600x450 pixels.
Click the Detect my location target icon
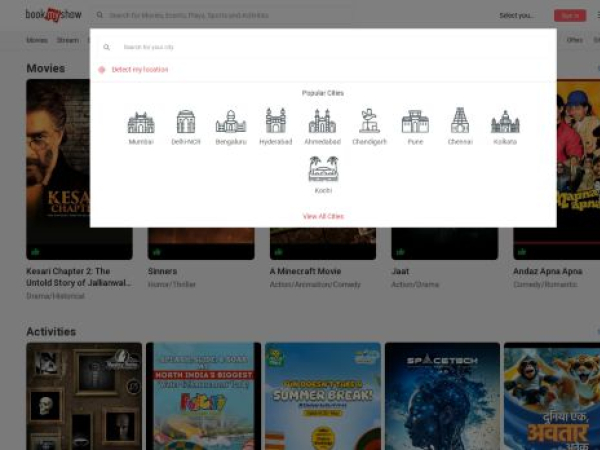(102, 70)
